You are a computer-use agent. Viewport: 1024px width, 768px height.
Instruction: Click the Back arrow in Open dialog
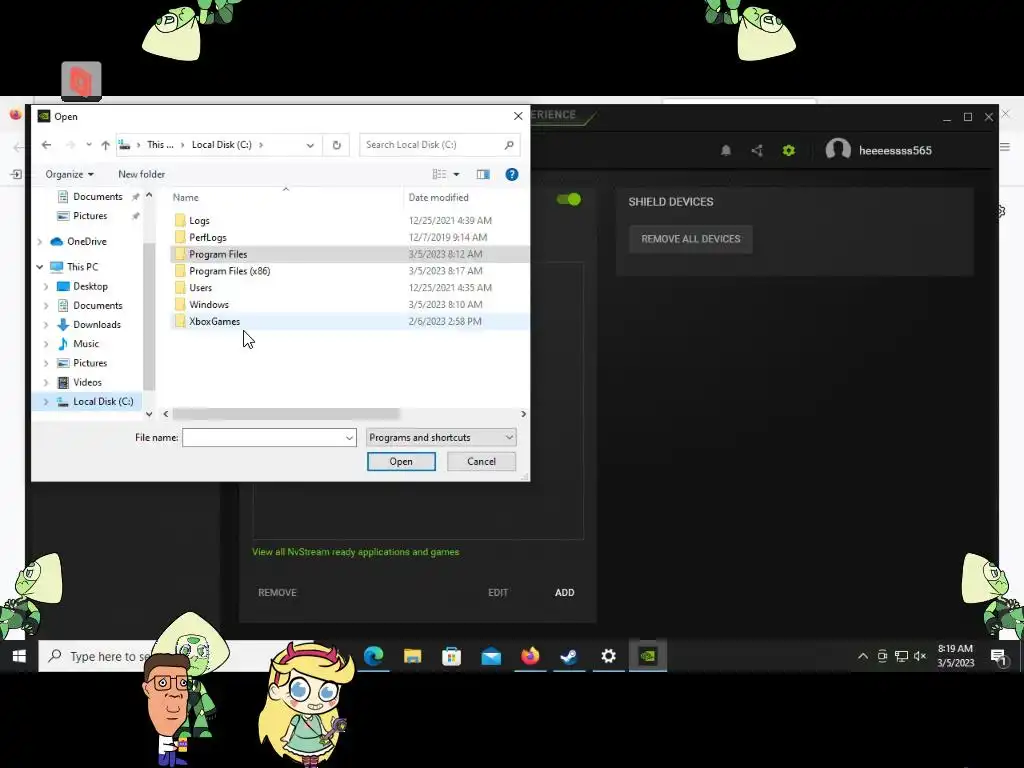[46, 145]
